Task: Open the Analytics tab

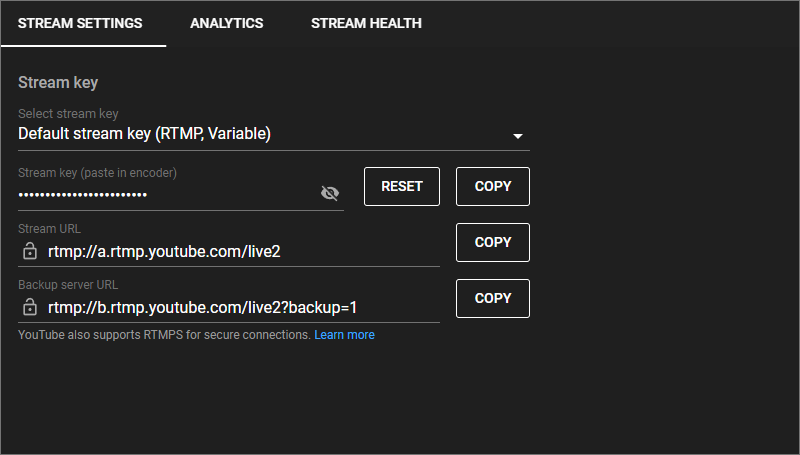Action: coord(227,23)
